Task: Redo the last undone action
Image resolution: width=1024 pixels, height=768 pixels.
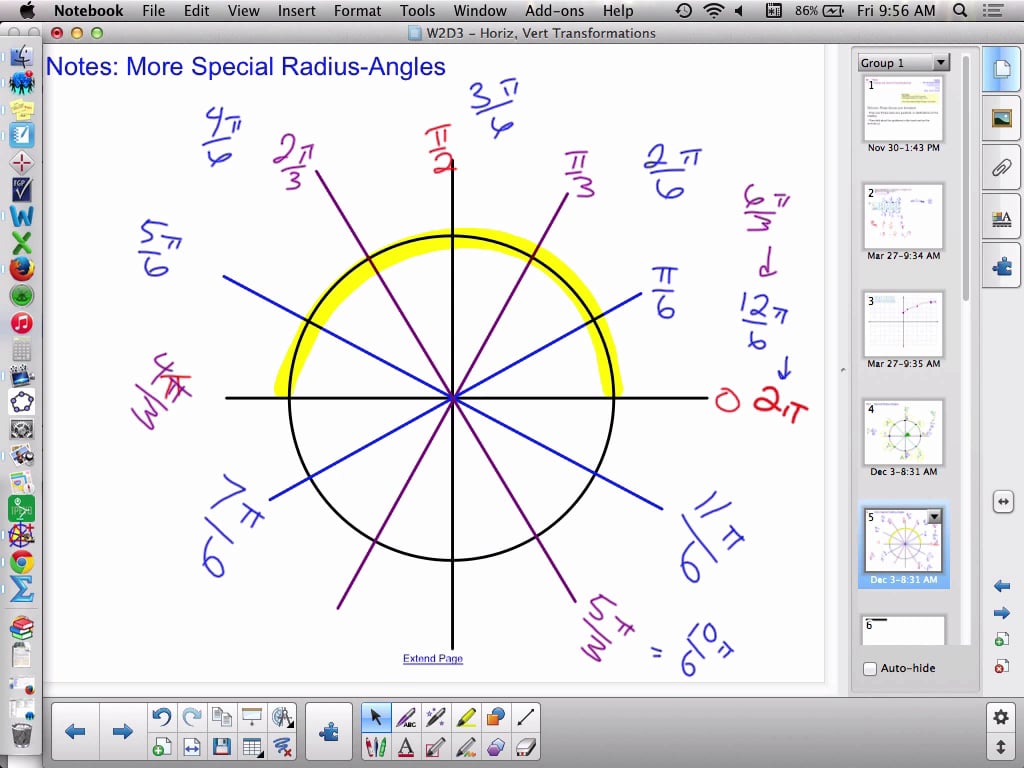Action: [x=191, y=717]
